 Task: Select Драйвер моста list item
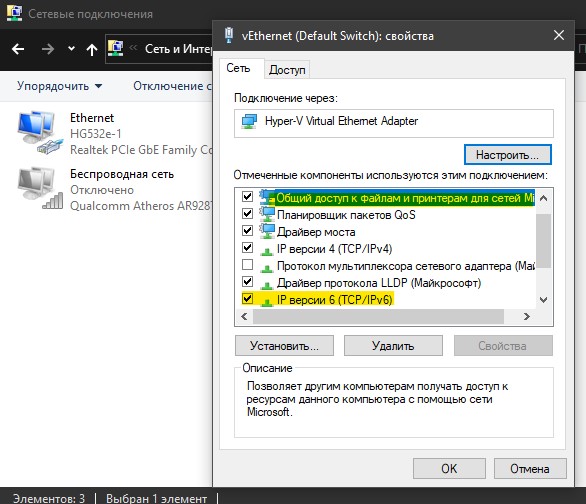pyautogui.click(x=316, y=232)
